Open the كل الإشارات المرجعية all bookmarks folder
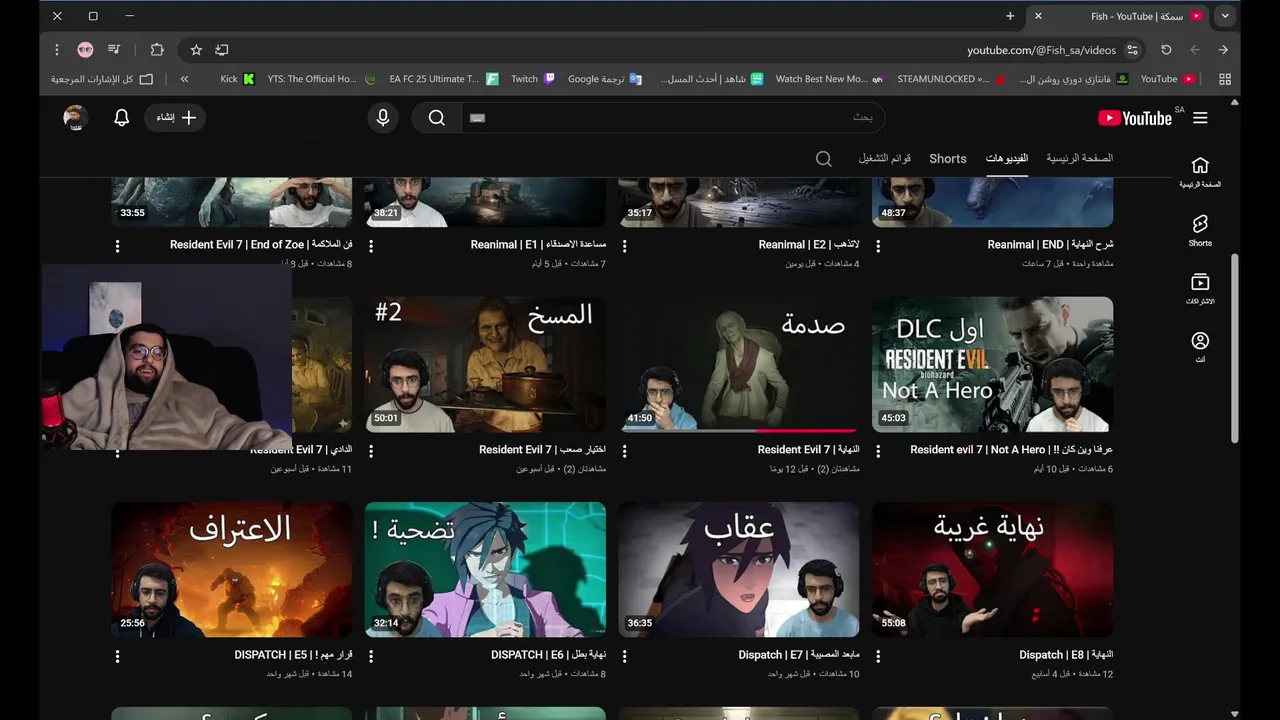 point(101,79)
